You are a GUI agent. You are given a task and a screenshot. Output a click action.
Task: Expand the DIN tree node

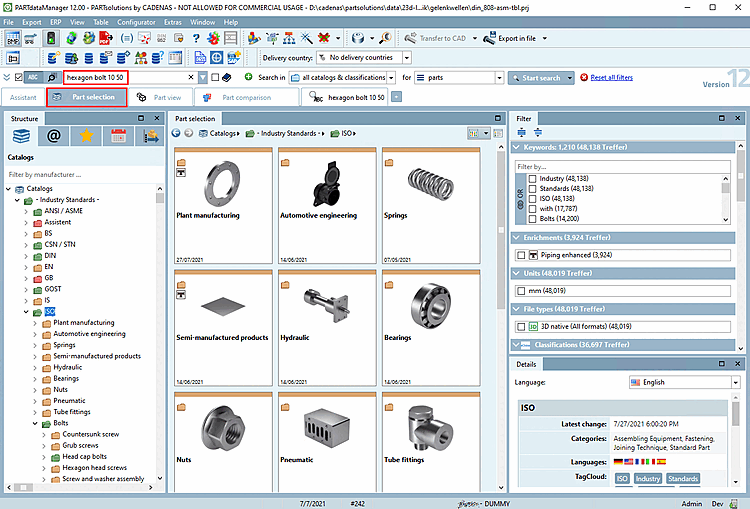pos(26,256)
